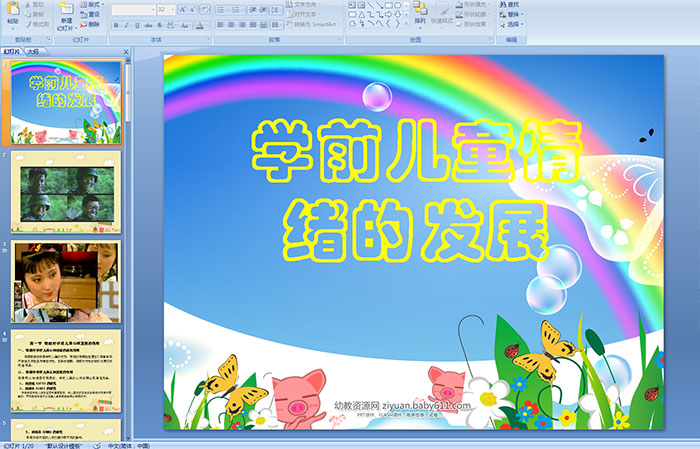This screenshot has width=700, height=449.
Task: Open the font name combo box
Action: 133,10
